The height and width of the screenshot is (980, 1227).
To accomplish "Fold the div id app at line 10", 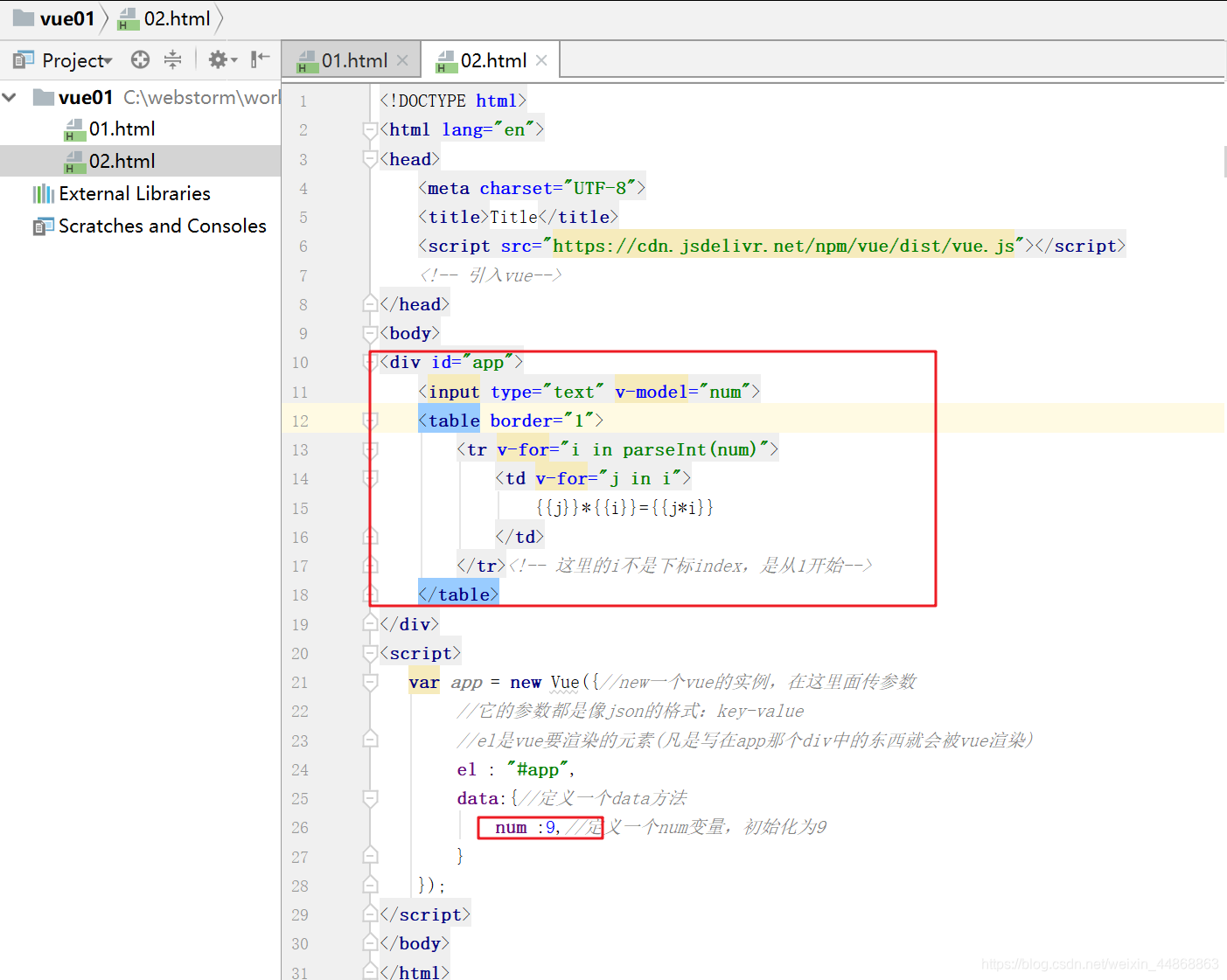I will [x=370, y=362].
